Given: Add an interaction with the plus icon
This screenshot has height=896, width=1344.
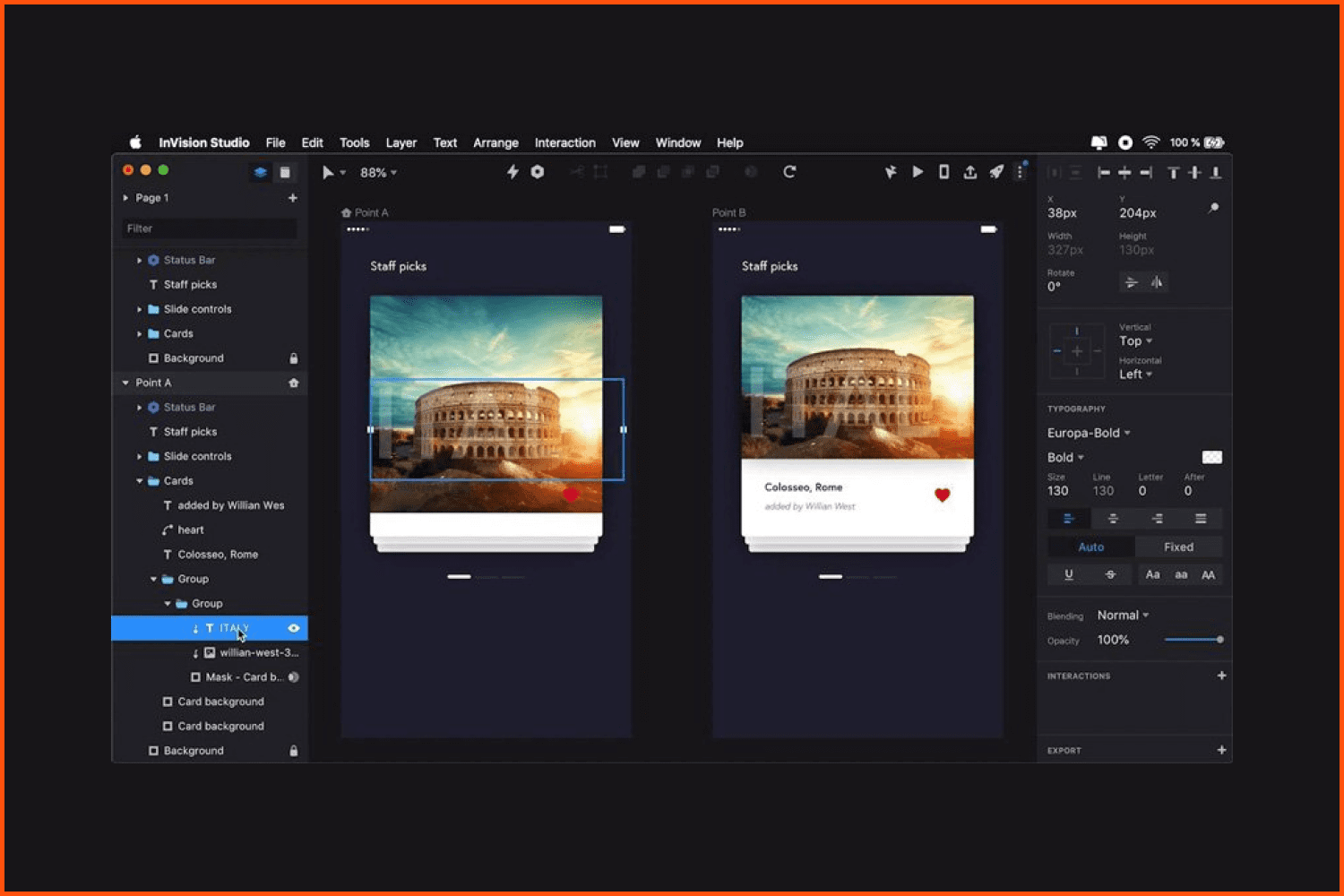Looking at the screenshot, I should tap(1221, 676).
